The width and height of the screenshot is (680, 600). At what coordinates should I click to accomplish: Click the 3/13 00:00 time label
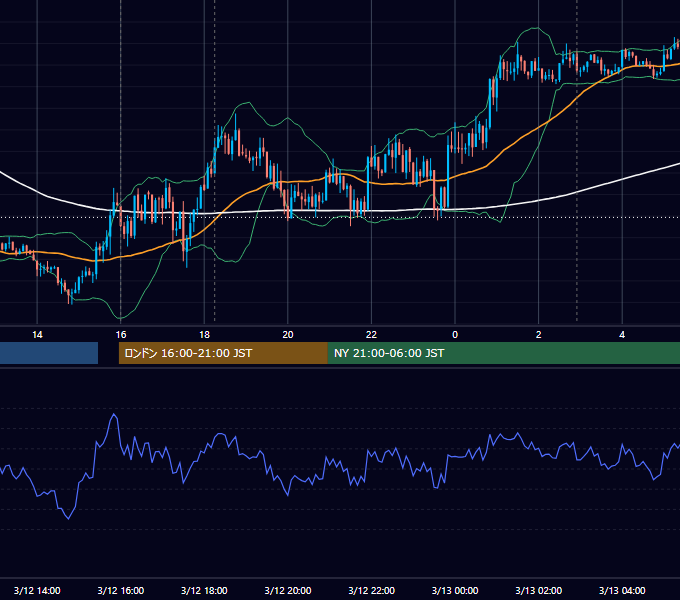coord(455,590)
